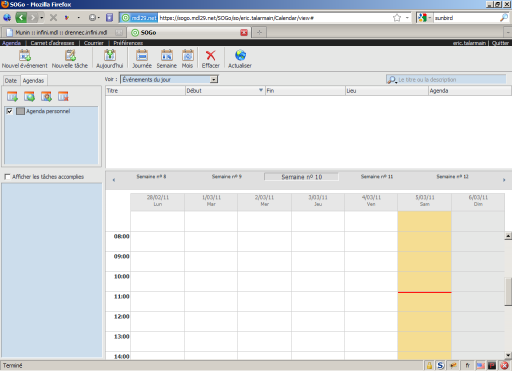512x371 pixels.
Task: Switch to Semaine week view
Action: [167, 59]
